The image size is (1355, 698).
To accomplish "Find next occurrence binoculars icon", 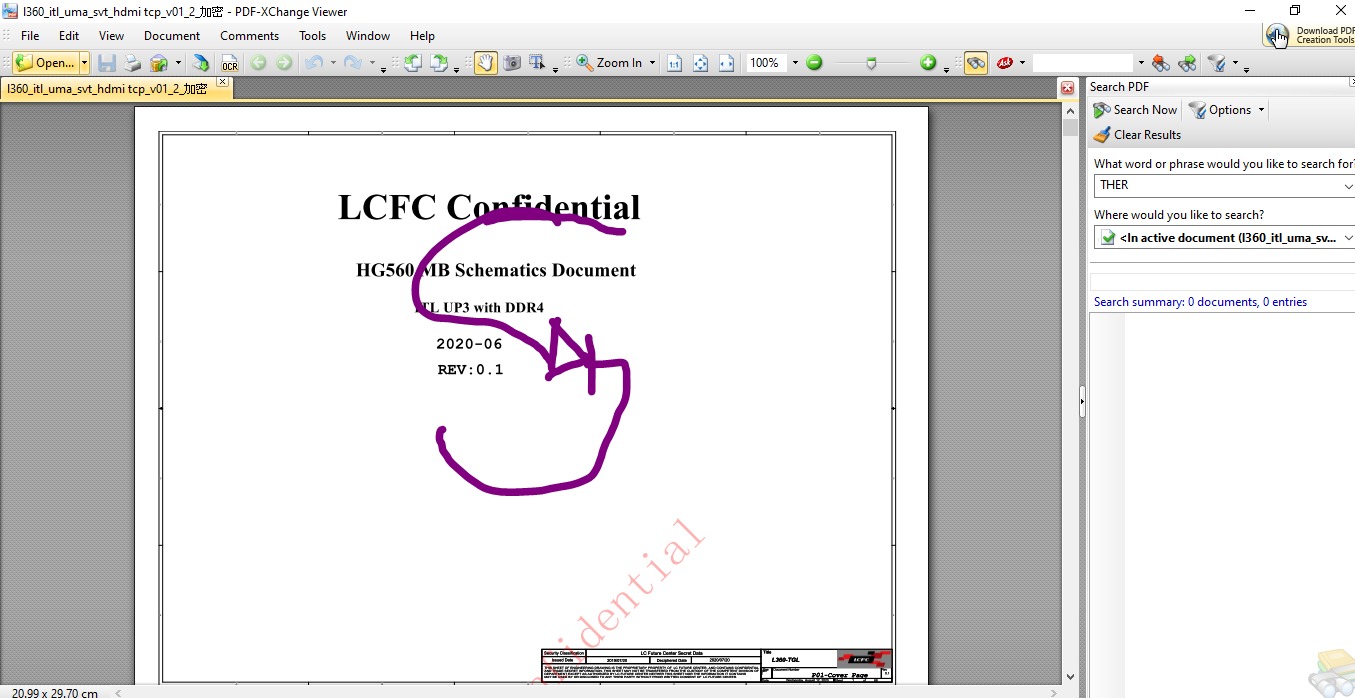I will tap(1187, 63).
